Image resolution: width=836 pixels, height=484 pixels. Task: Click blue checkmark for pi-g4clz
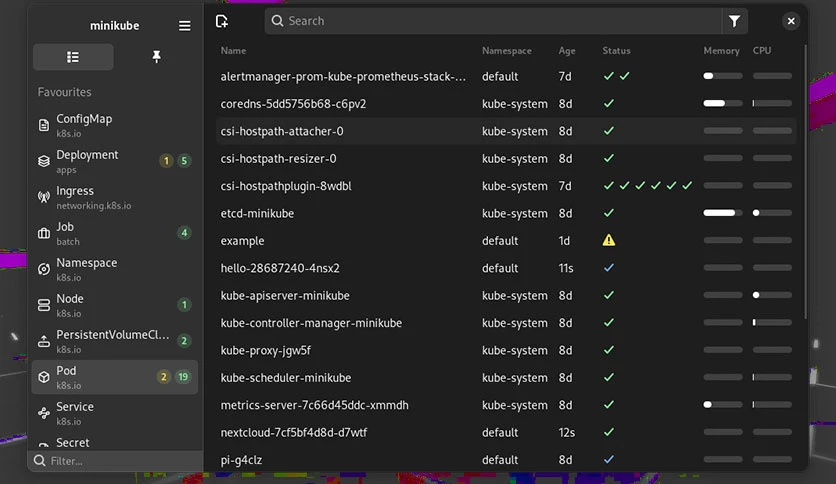pyautogui.click(x=609, y=459)
